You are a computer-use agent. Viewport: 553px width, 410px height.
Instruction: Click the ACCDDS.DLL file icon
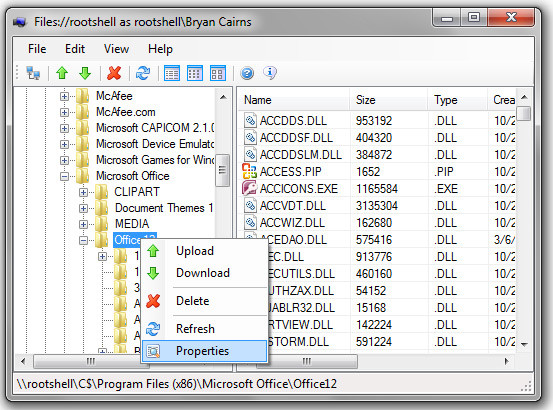coord(250,120)
